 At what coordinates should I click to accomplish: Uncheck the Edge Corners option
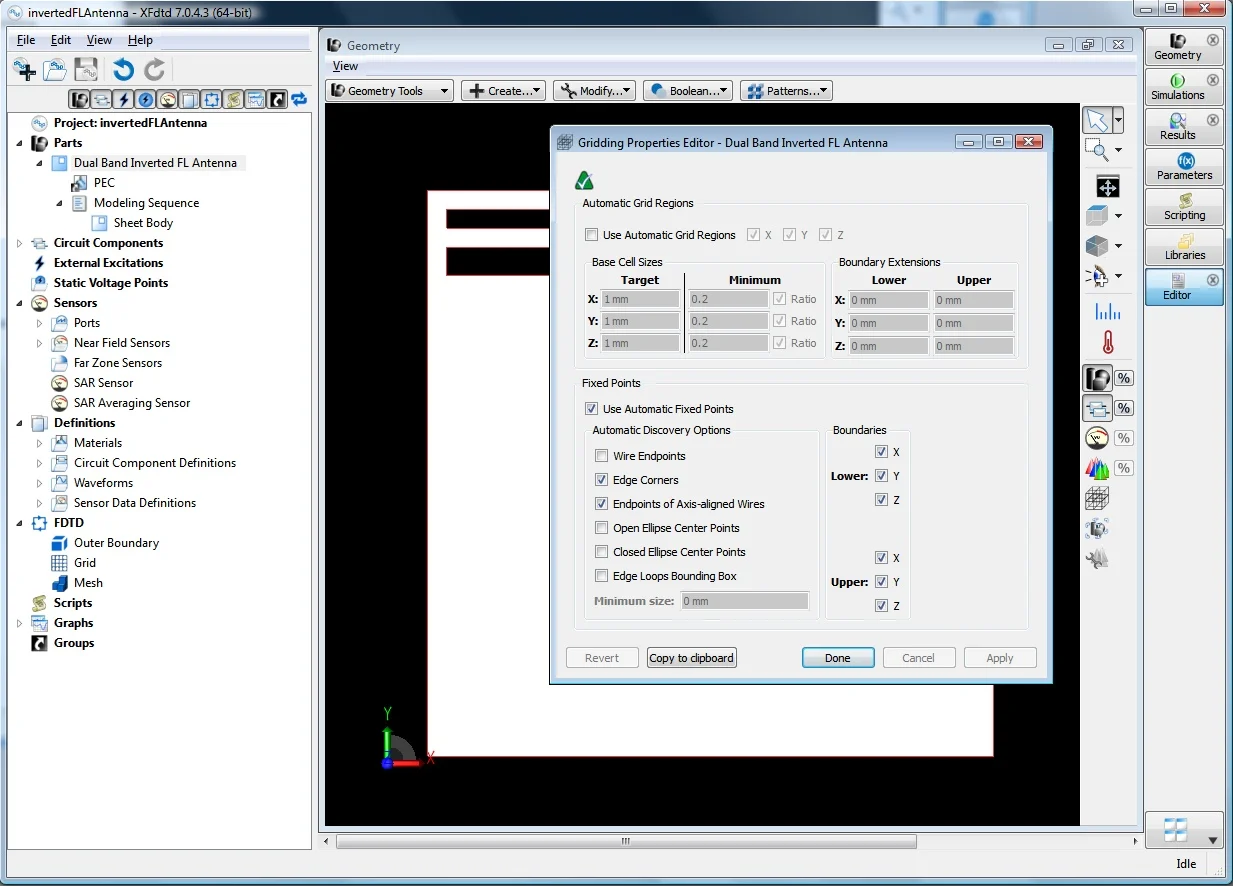pos(602,480)
